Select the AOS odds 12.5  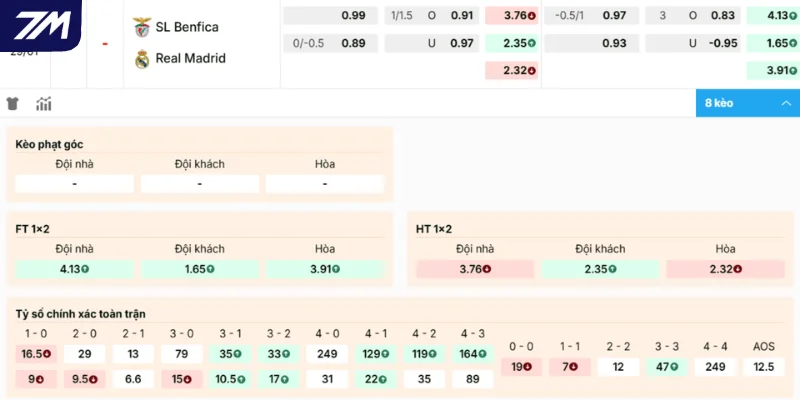pos(763,367)
